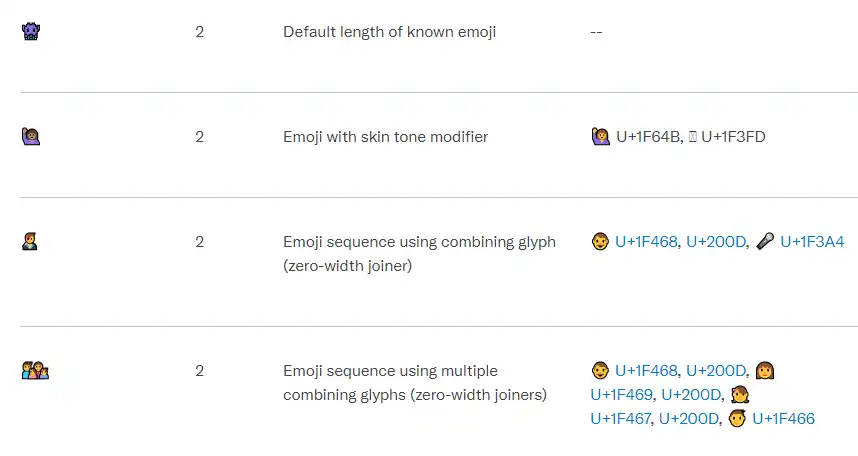Click the placeholder glyph before U+1F3FD
The image size is (858, 456).
(x=692, y=136)
